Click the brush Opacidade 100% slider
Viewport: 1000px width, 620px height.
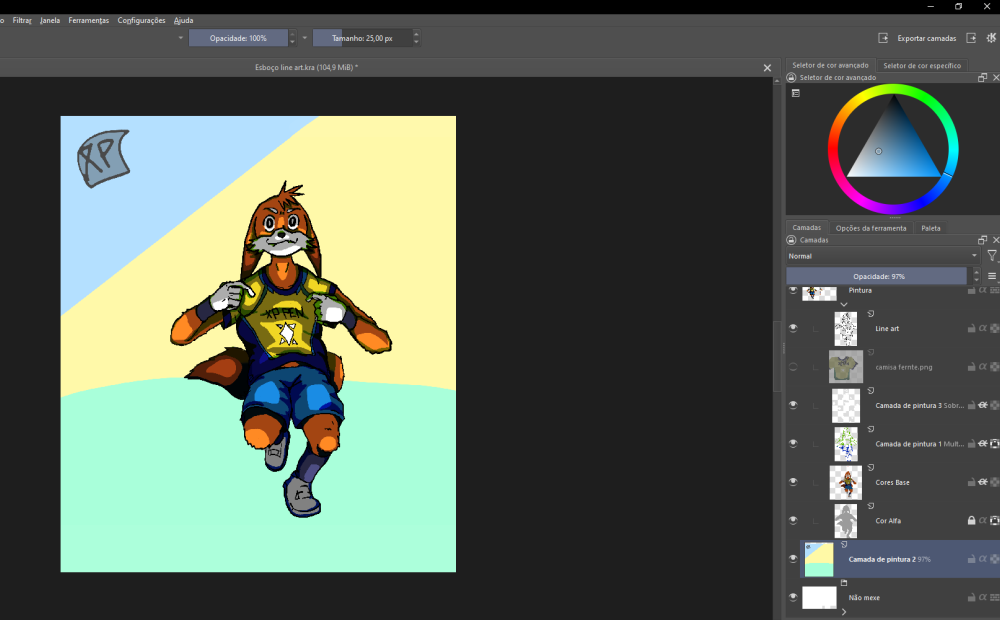(x=239, y=38)
